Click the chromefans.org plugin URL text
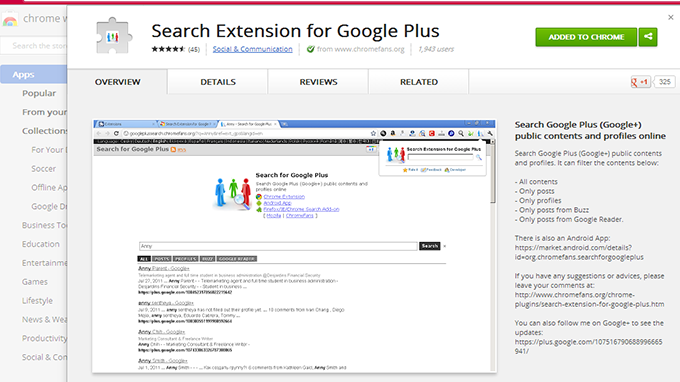Screen dimensions: 680x382 tap(589, 300)
